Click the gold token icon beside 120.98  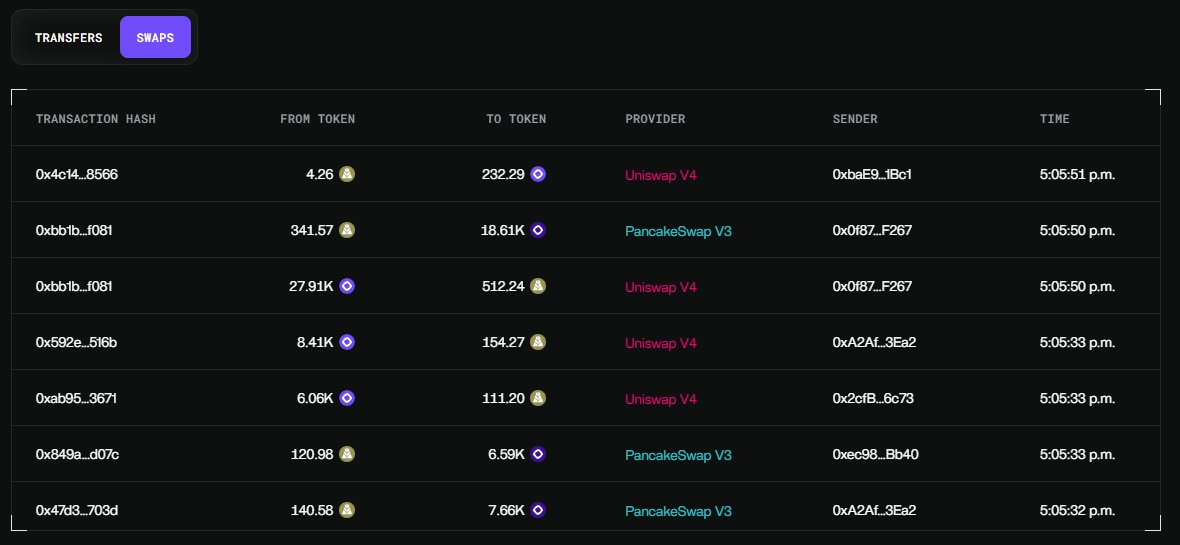(347, 454)
